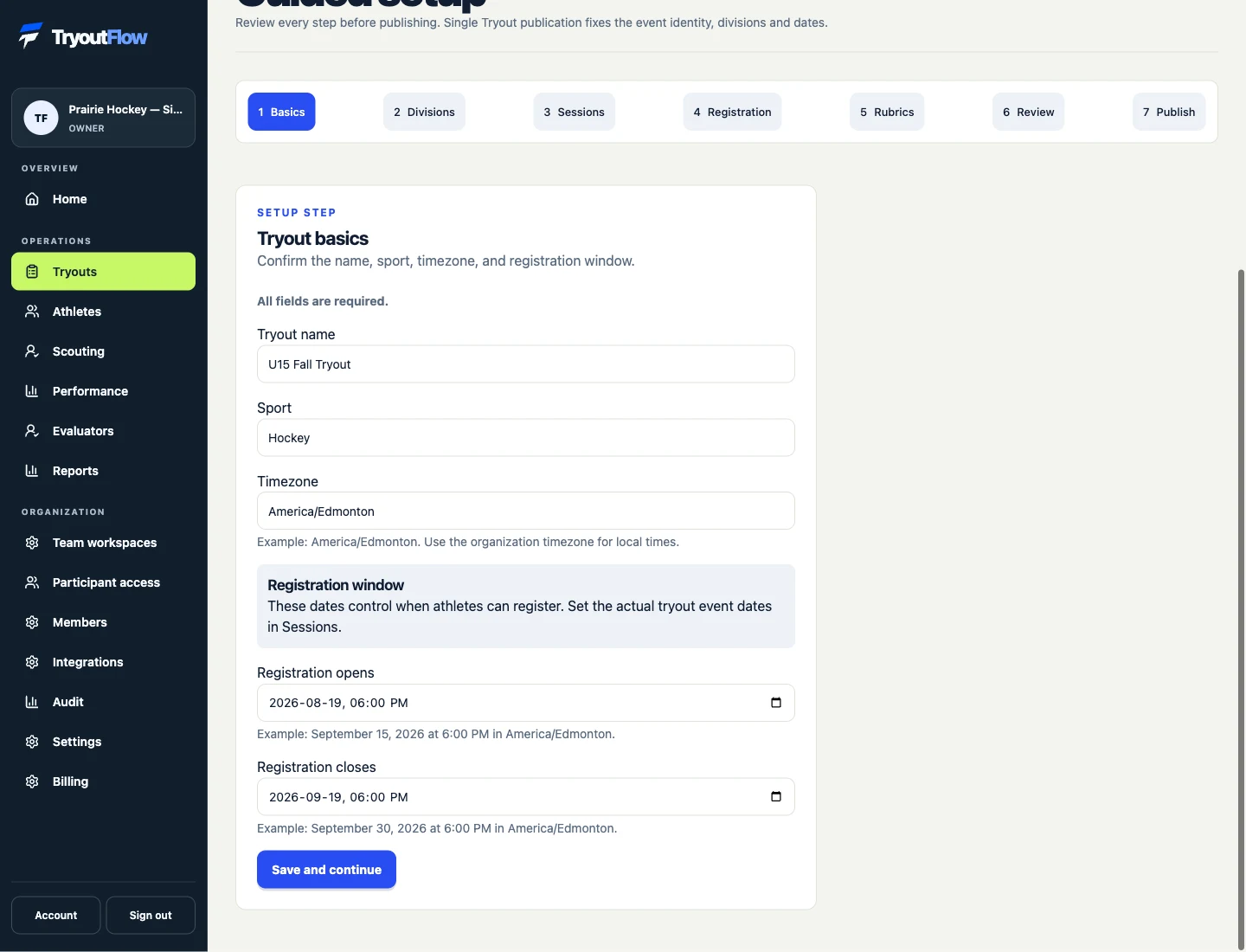Click the Registration opens date value
Image resolution: width=1246 pixels, height=952 pixels.
pyautogui.click(x=338, y=703)
